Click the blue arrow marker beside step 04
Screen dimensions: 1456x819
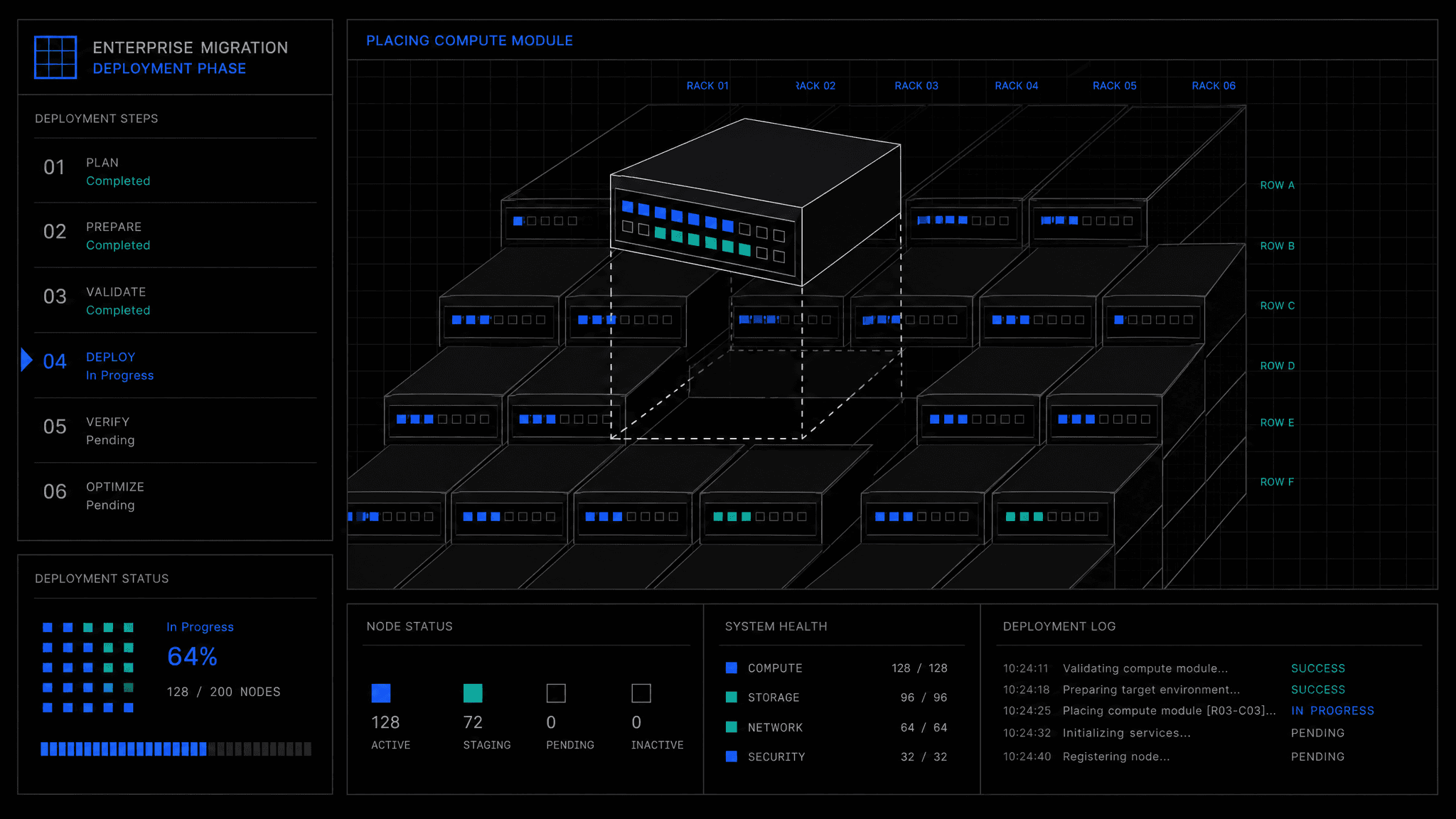tap(27, 360)
